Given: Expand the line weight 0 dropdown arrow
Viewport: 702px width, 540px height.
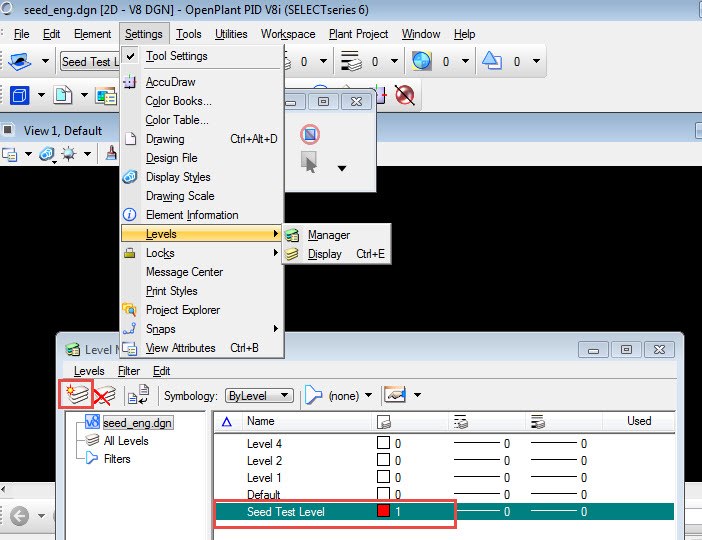Looking at the screenshot, I should pos(394,61).
